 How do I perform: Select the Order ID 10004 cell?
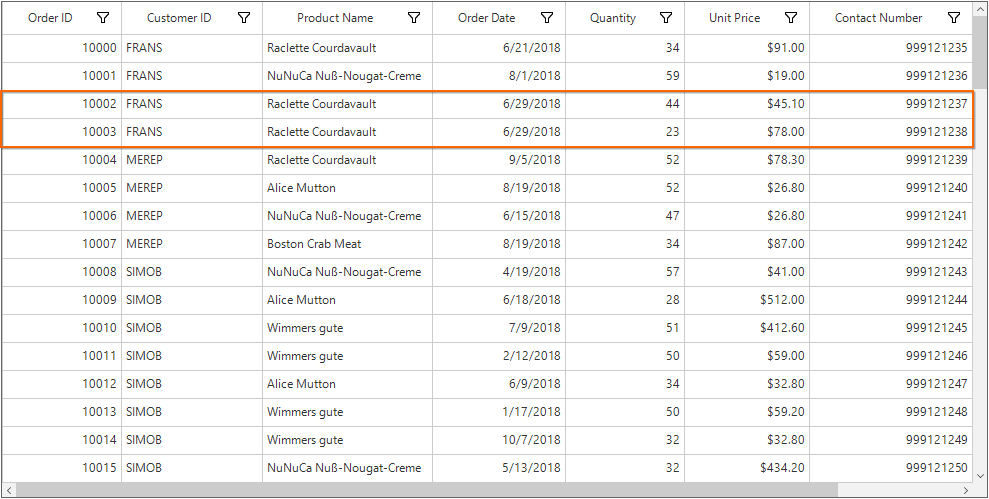(x=61, y=160)
